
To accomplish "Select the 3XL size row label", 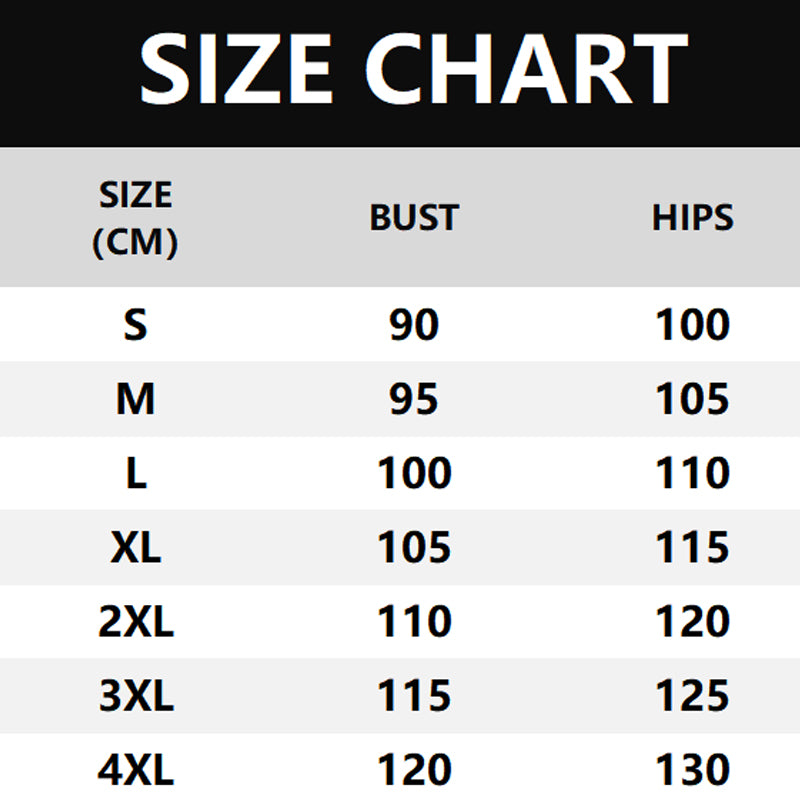I will pos(135,696).
